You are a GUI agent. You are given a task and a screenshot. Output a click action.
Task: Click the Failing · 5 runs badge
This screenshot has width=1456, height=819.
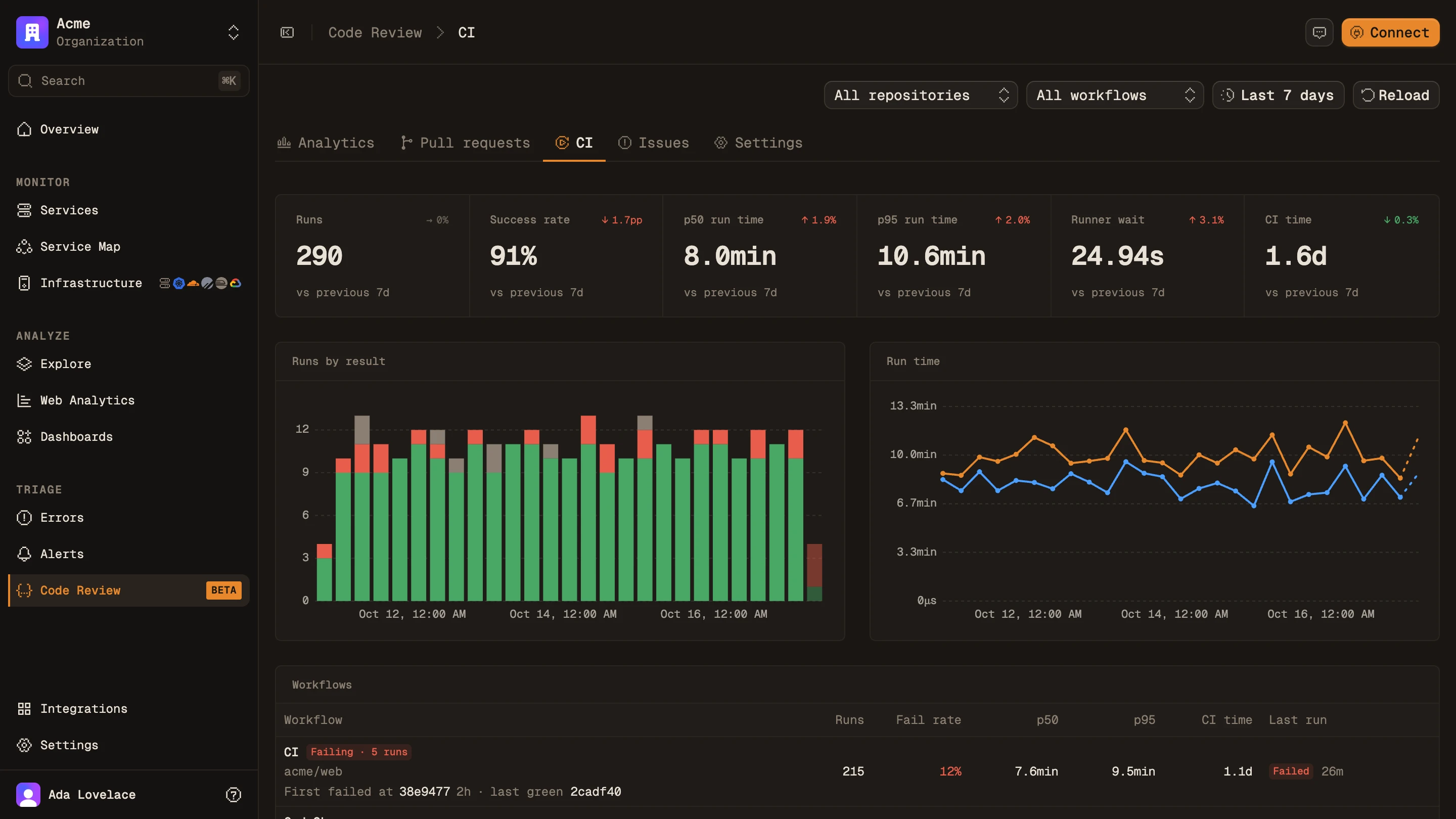359,752
